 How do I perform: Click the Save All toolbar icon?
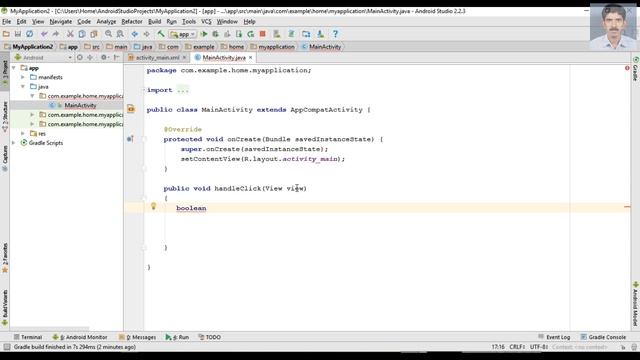[x=18, y=34]
